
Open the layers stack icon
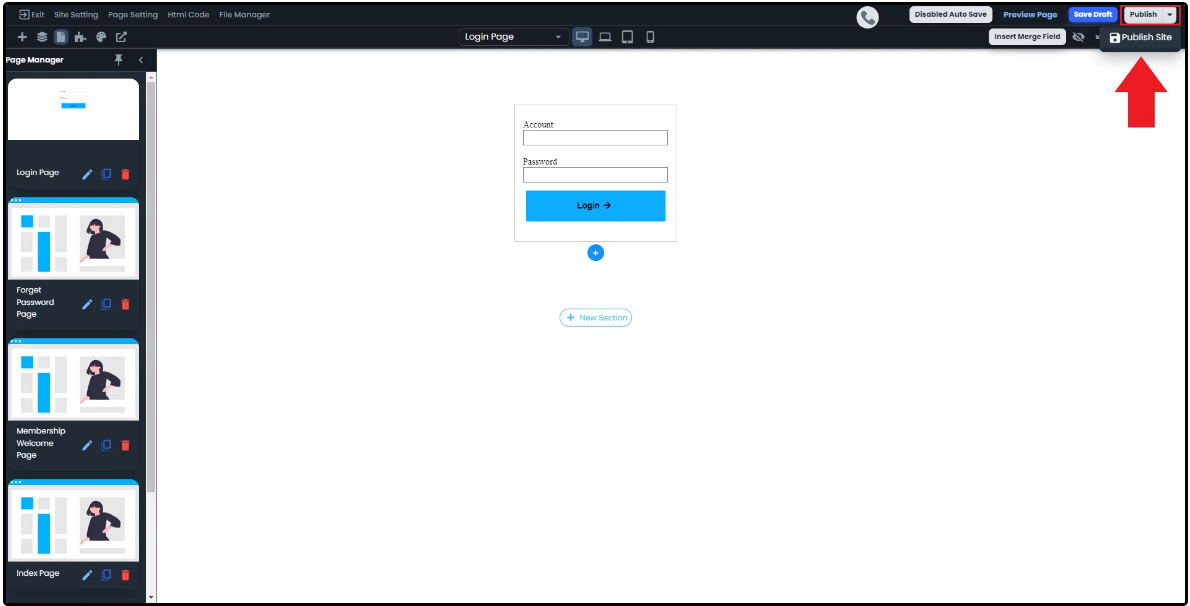coord(42,37)
